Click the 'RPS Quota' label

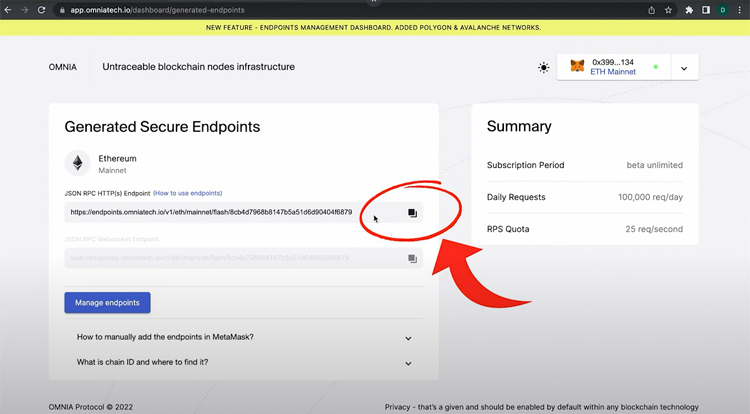point(508,229)
